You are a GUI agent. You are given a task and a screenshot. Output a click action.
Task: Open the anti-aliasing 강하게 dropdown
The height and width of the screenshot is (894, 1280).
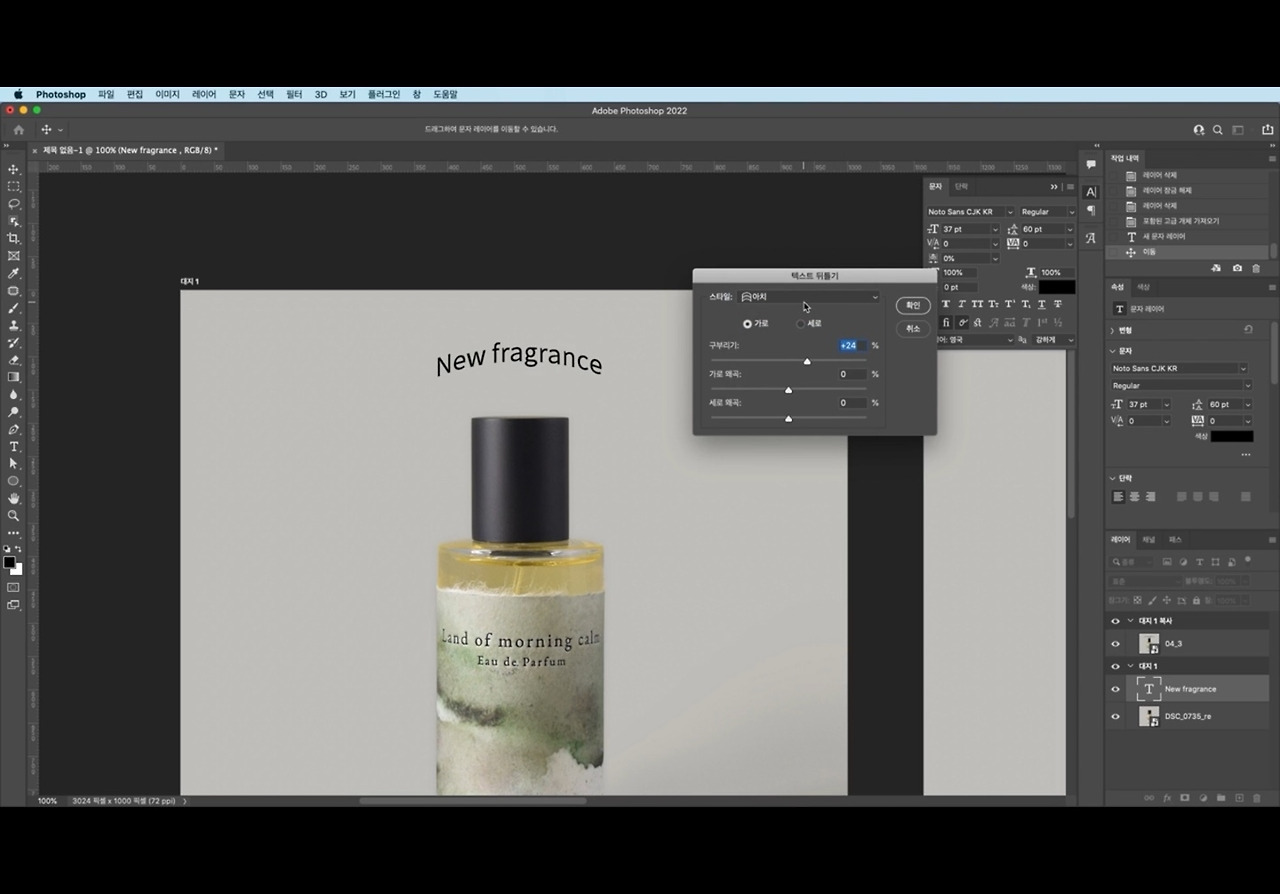[x=1054, y=340]
